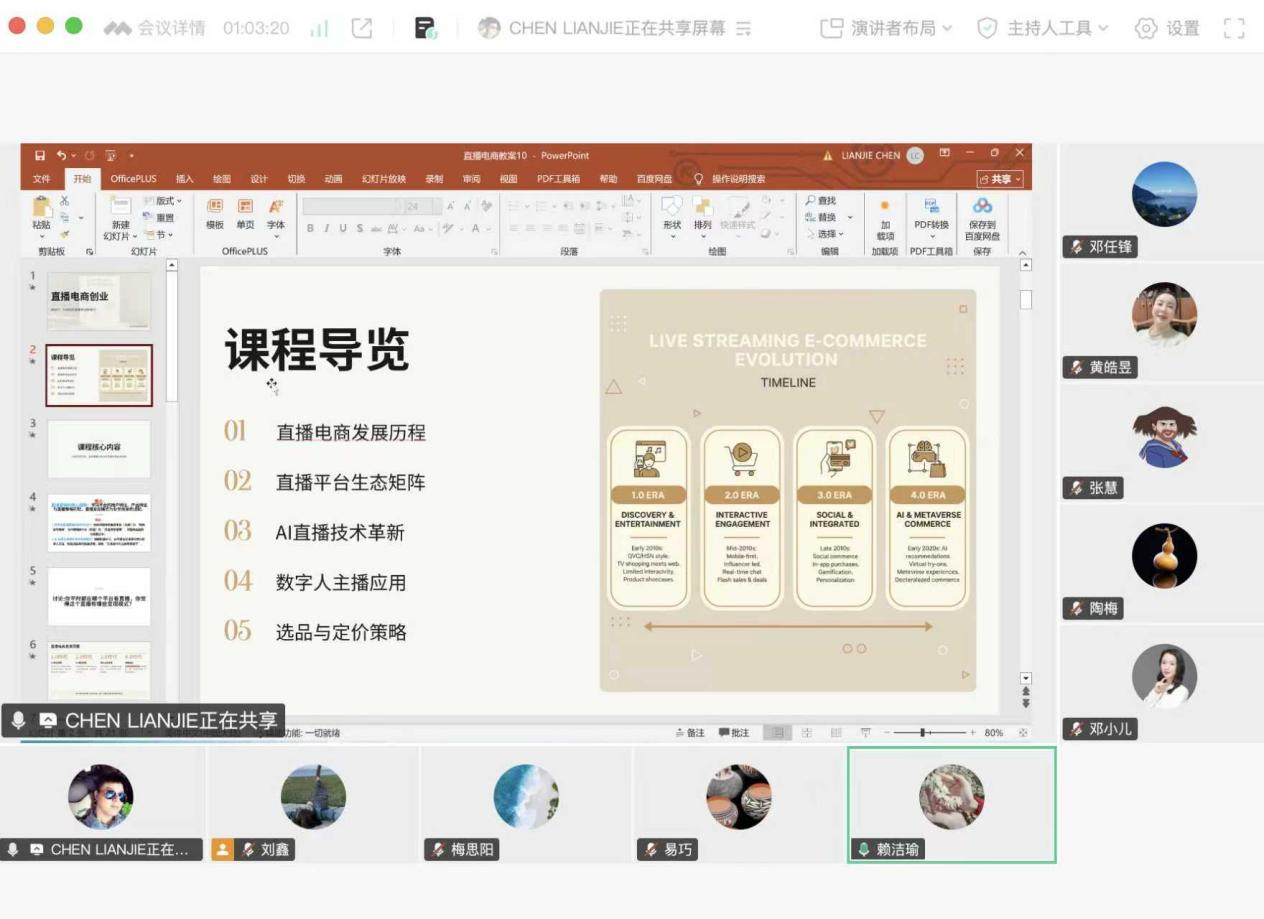Adjust the PowerPoint zoom slider at 80%
Screen dimensions: 1264x919
[x=922, y=733]
